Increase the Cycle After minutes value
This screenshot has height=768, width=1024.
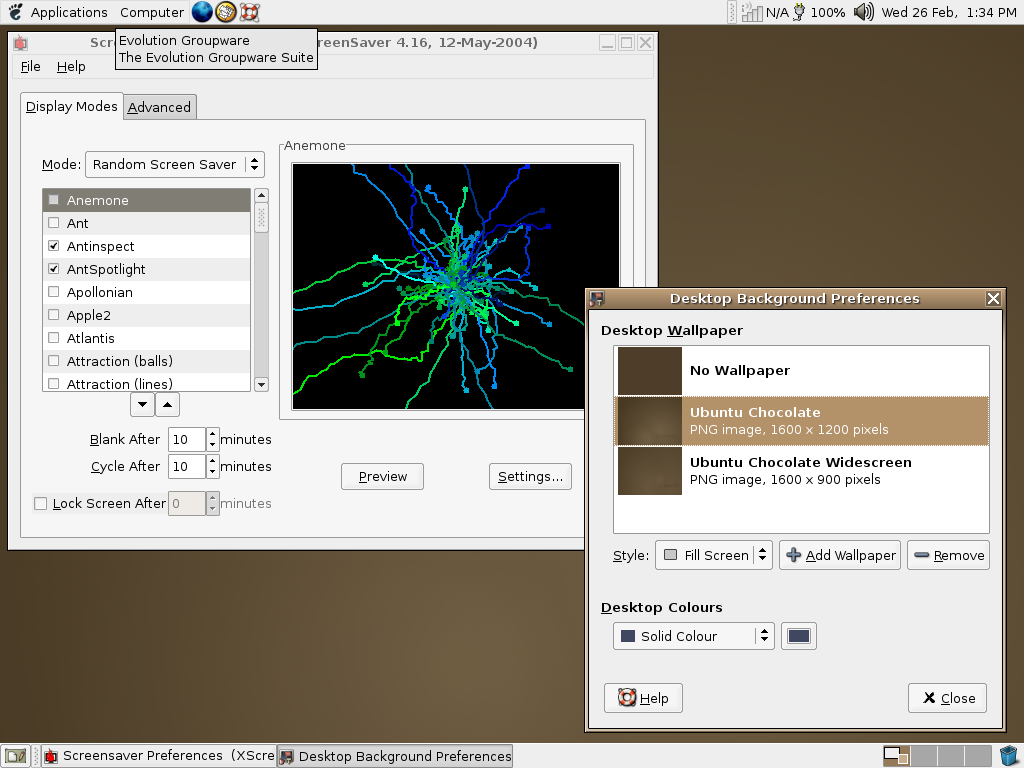point(212,460)
